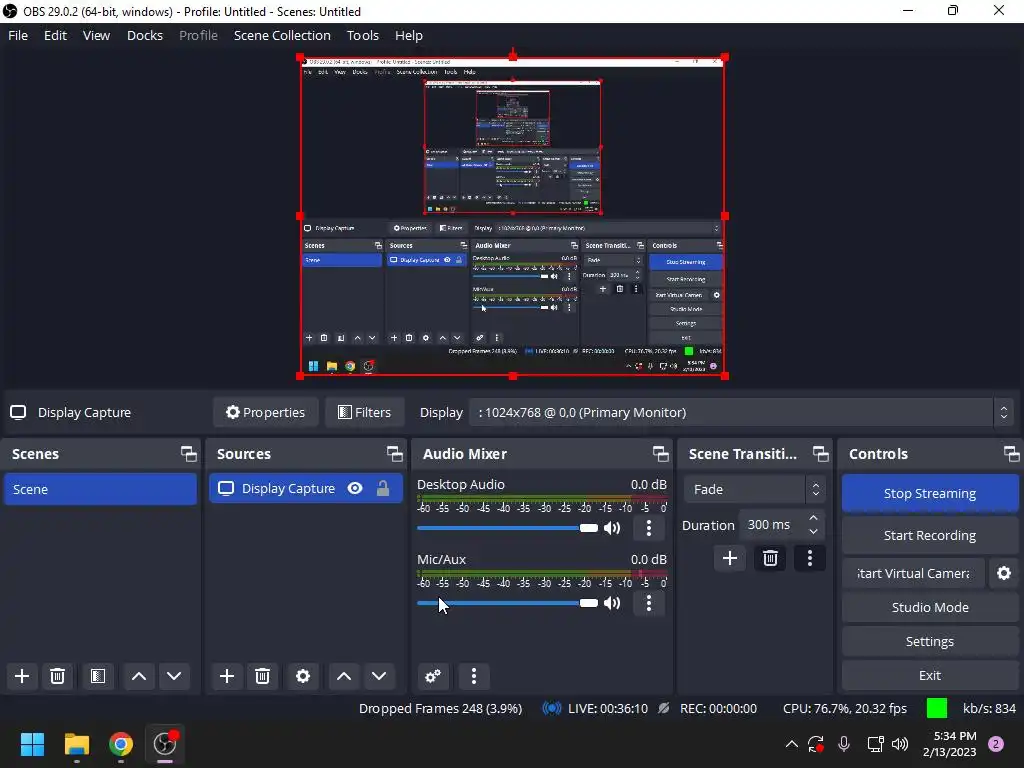Screen dimensions: 1024x768
Task: Enable Studio Mode
Action: [x=930, y=607]
